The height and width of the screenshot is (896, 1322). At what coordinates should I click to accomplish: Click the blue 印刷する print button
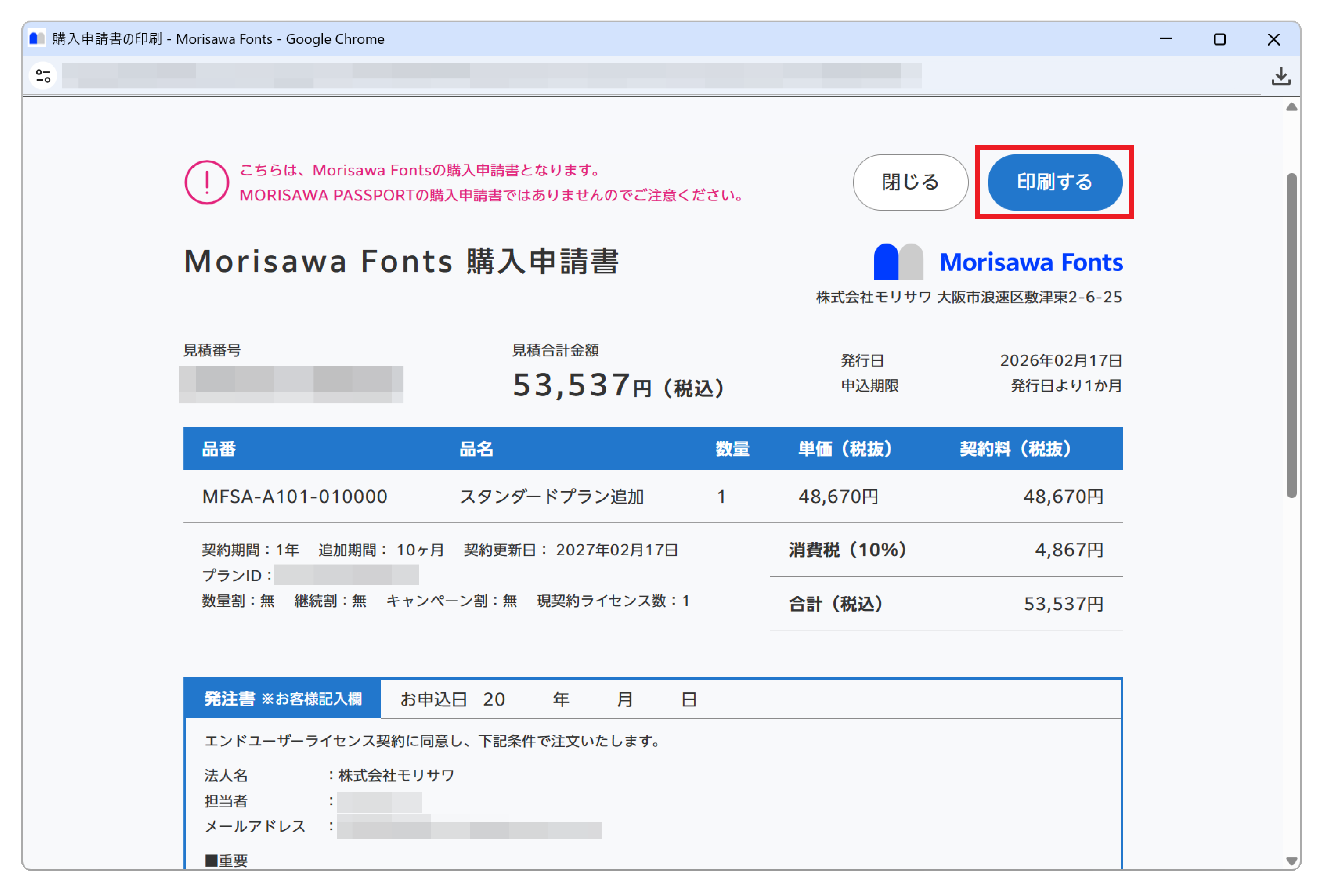pos(1054,182)
